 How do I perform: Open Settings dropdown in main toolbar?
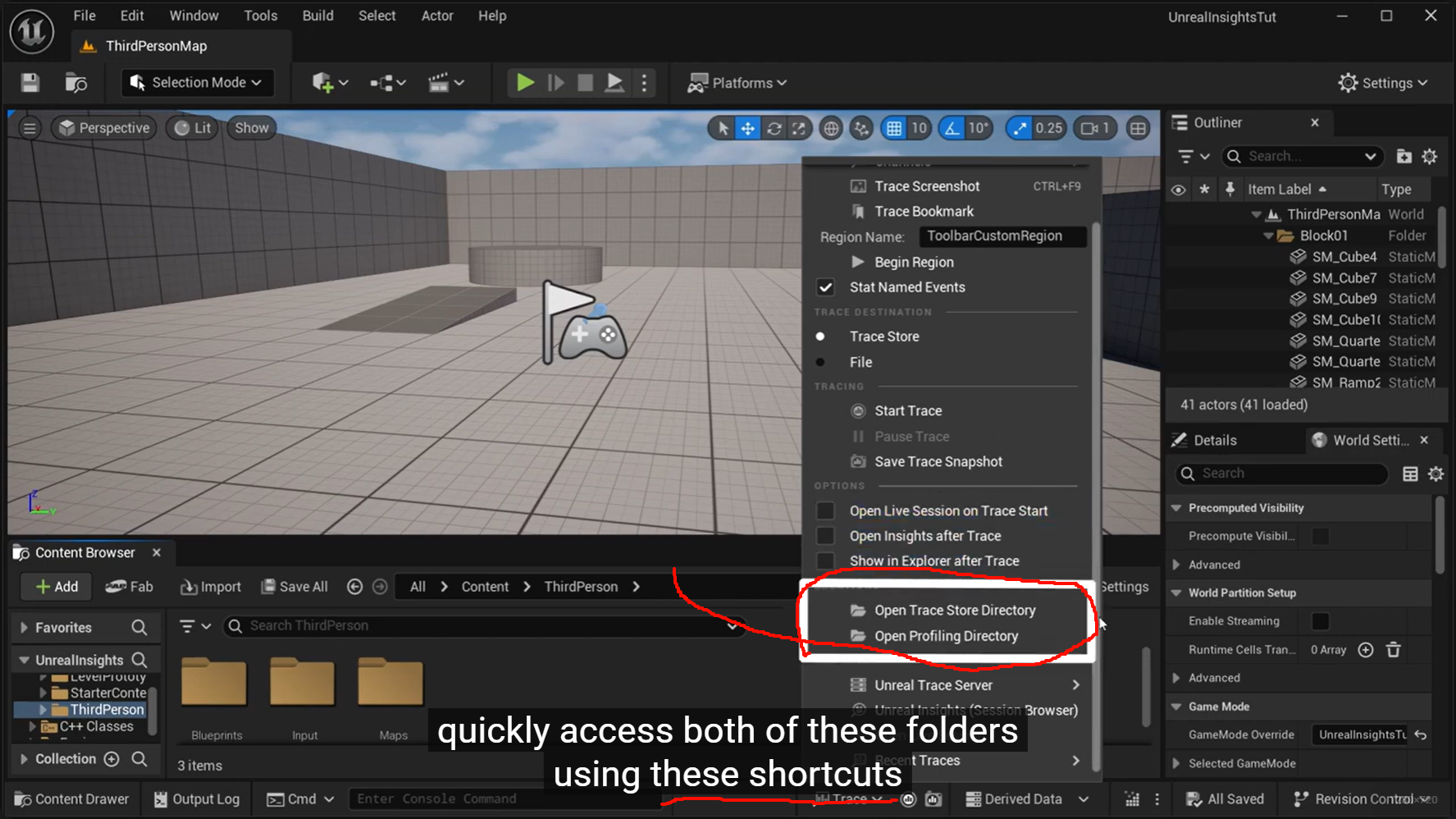[1384, 83]
